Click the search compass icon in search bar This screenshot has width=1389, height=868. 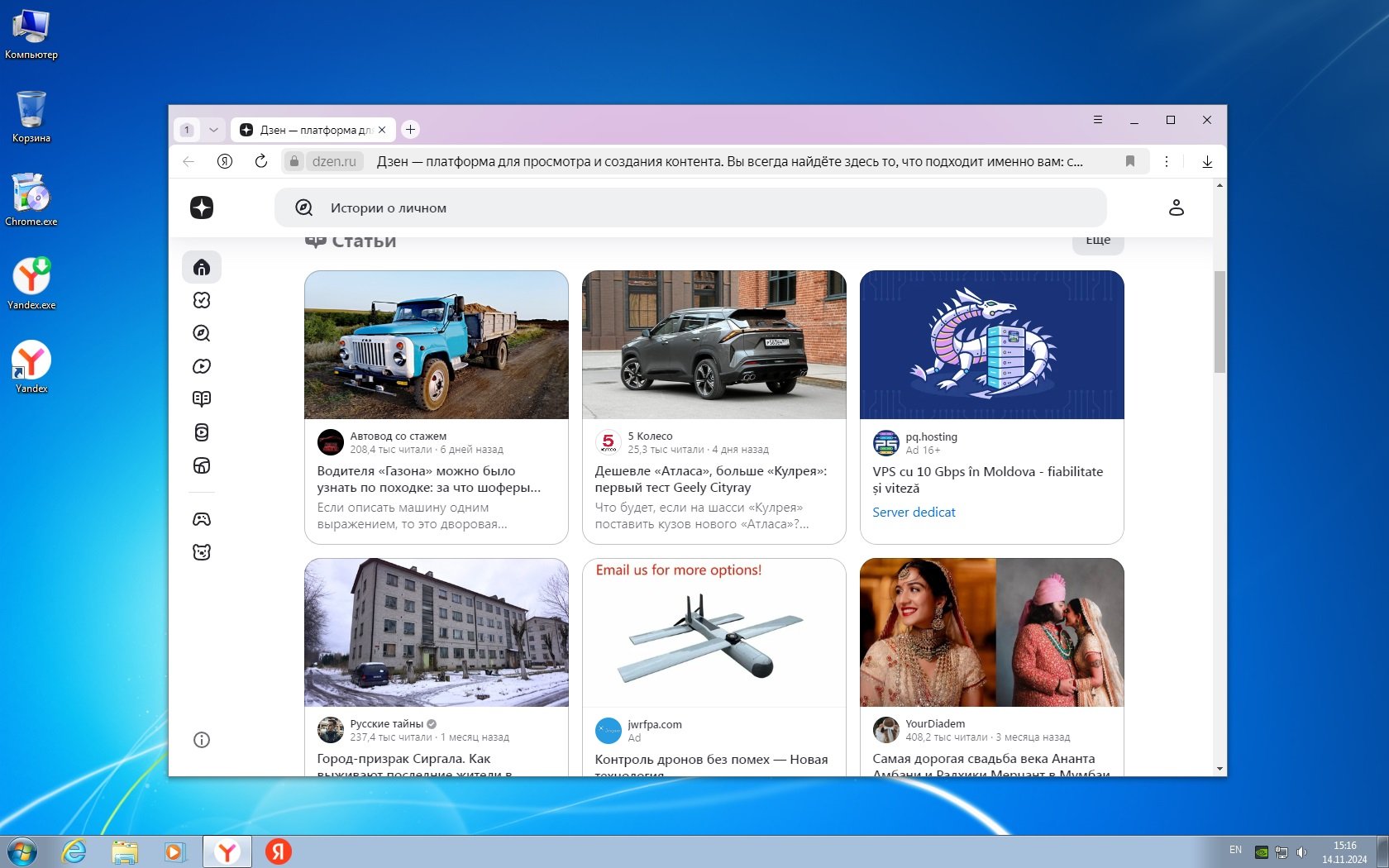tap(304, 208)
